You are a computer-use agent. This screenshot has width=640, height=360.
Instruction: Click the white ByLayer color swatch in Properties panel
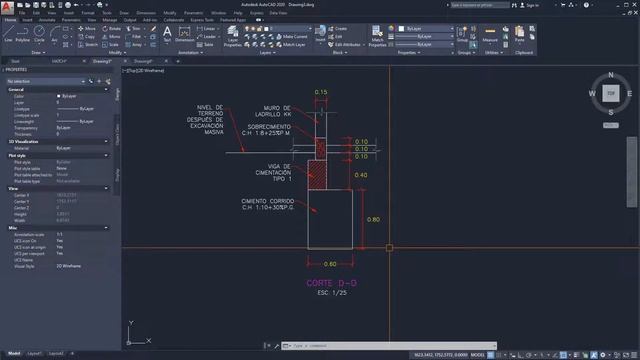(58, 96)
